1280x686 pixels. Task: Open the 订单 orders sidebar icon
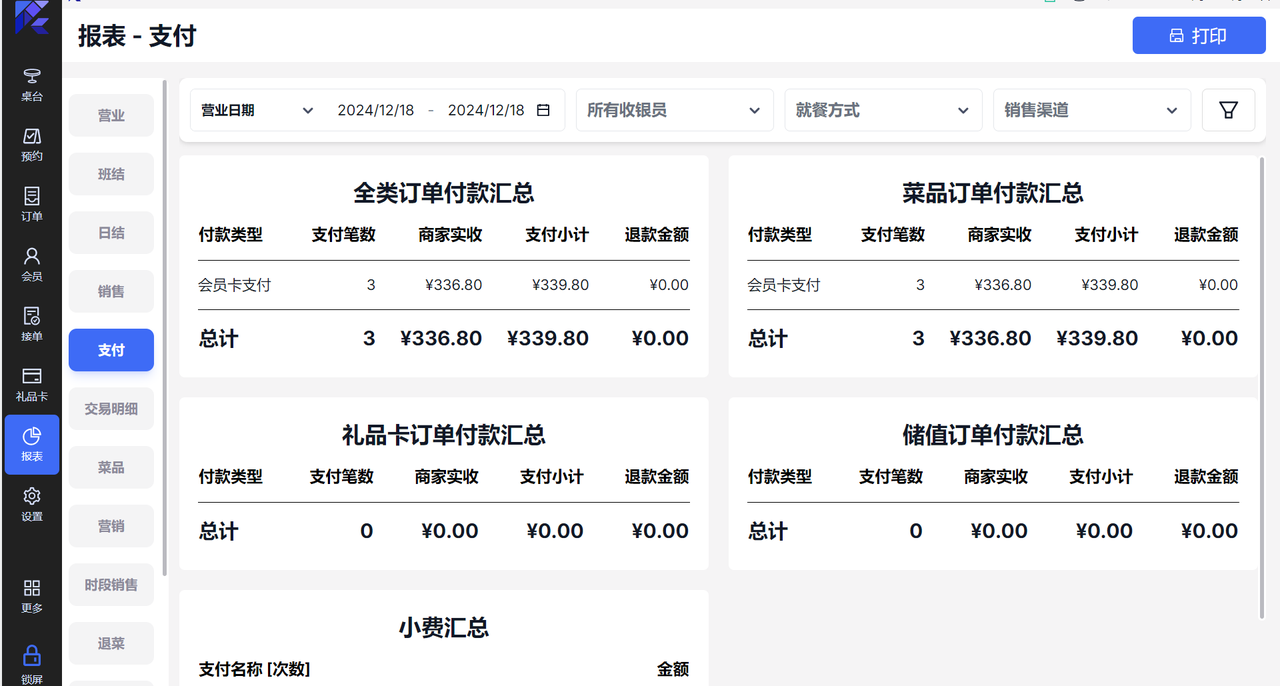(x=32, y=204)
